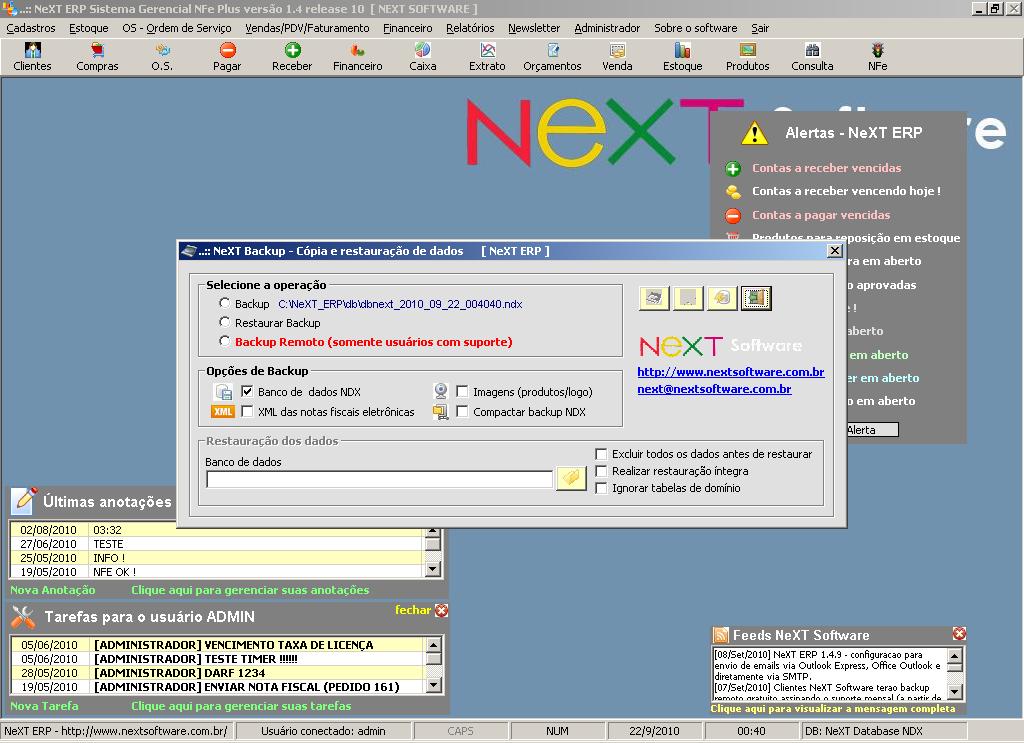Screen dimensions: 1024x743
Task: Open the Clientes toolbar icon
Action: [x=31, y=57]
